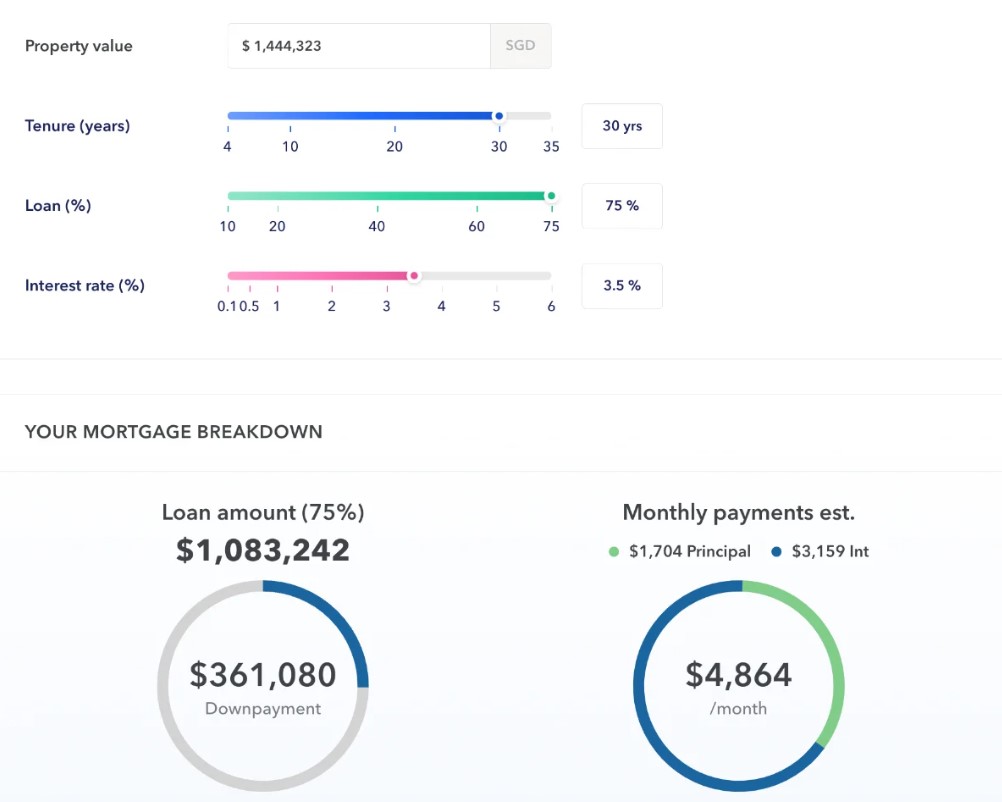Set Interest rate slider to 5 percent
1002x802 pixels.
(496, 276)
